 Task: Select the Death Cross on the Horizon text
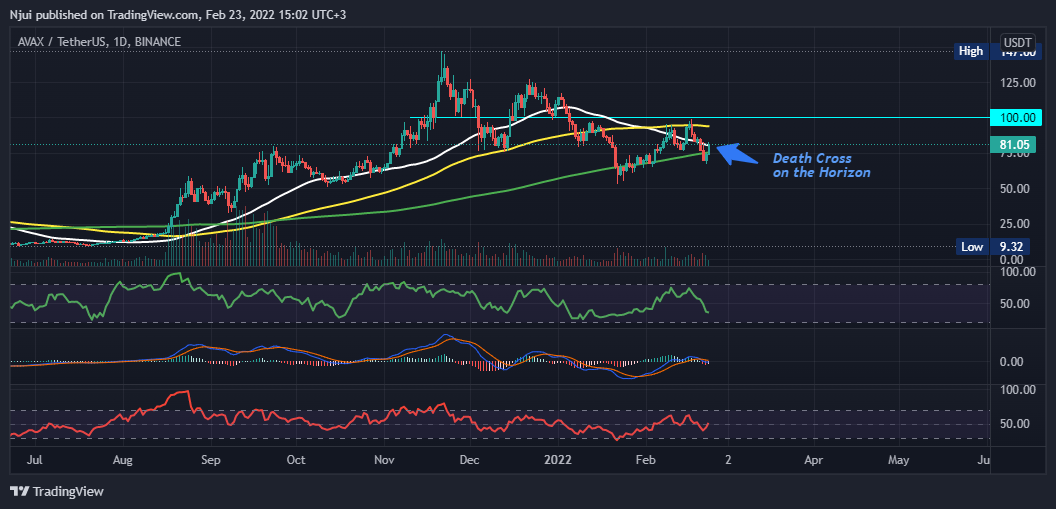coord(821,165)
